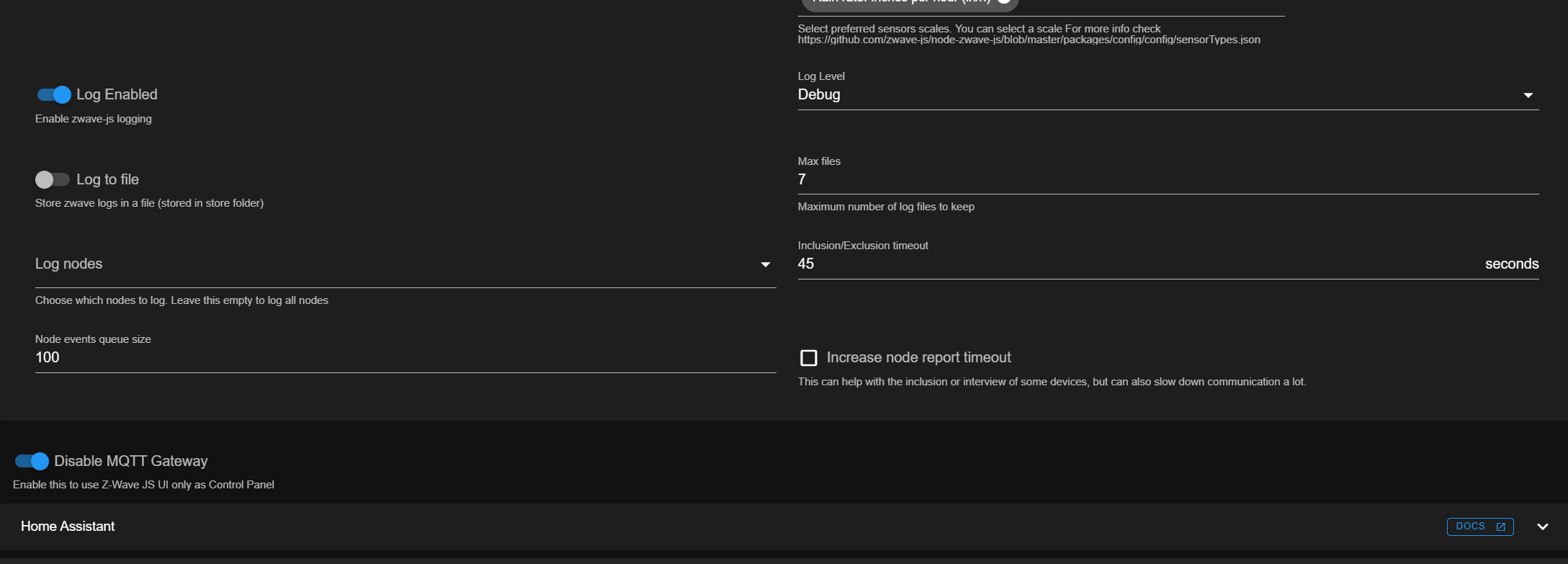The width and height of the screenshot is (1568, 564).
Task: Click the external-link icon beside DOCS
Action: click(x=1501, y=527)
